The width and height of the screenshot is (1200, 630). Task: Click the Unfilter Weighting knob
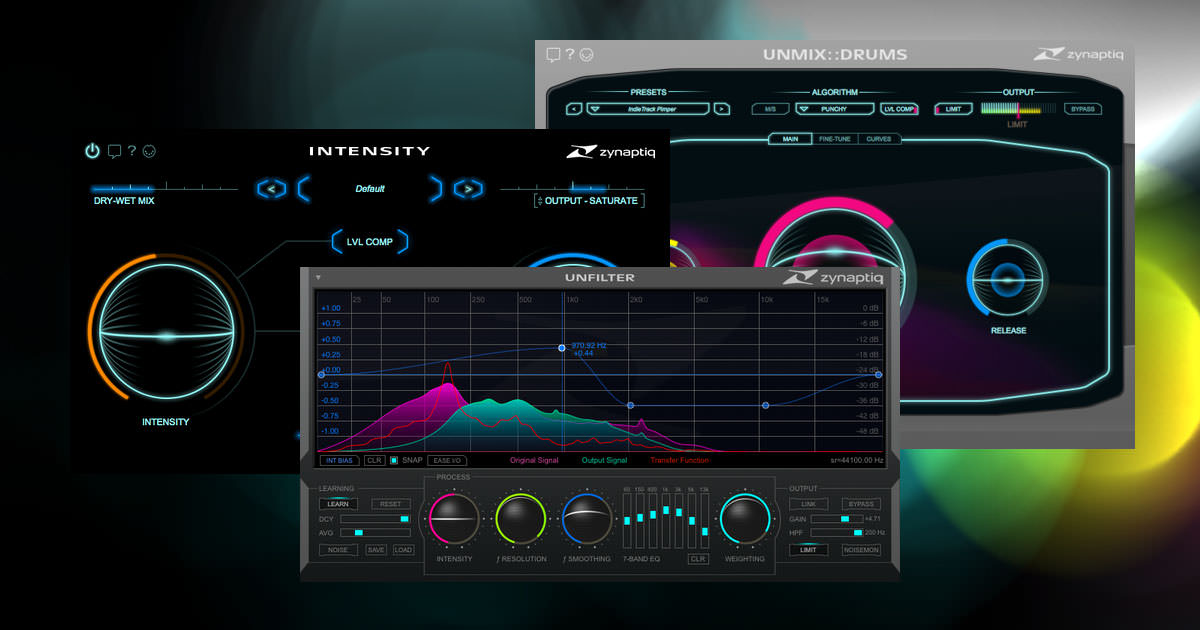[x=745, y=519]
